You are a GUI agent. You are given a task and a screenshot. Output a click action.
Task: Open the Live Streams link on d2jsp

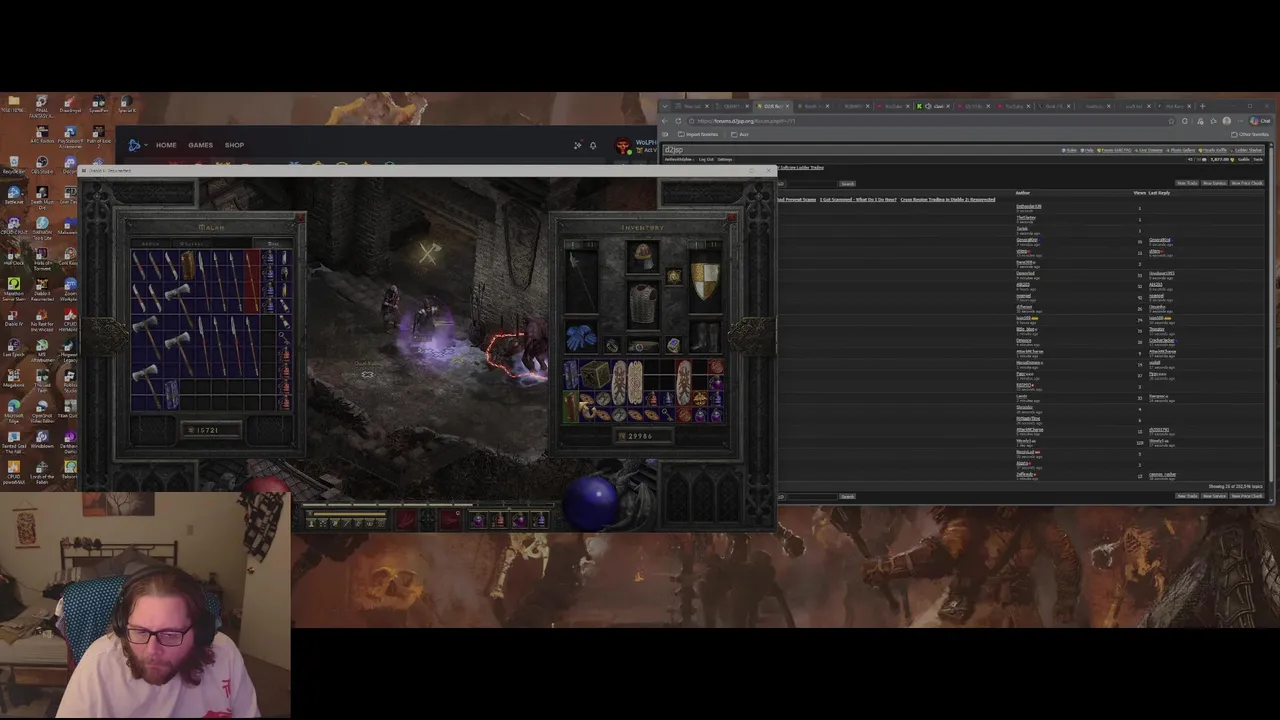tap(1148, 150)
